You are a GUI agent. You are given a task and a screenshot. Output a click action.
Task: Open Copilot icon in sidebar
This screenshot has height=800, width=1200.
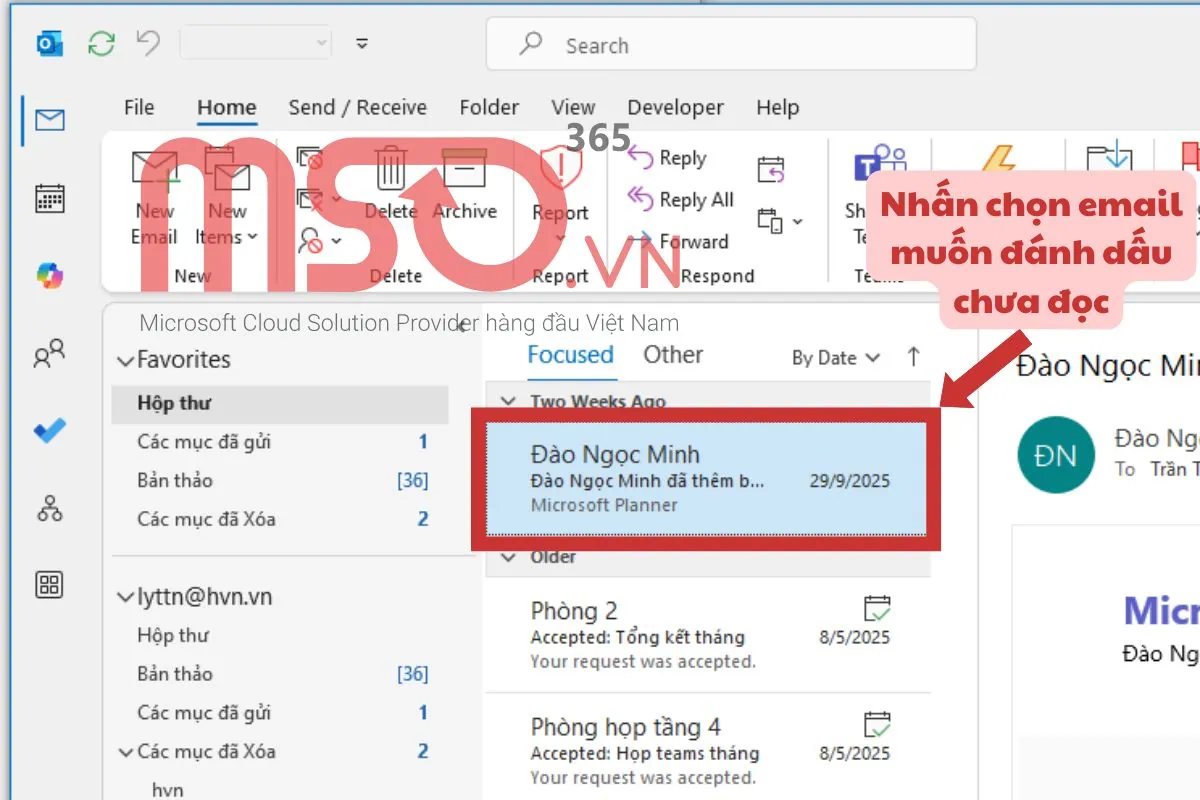49,275
